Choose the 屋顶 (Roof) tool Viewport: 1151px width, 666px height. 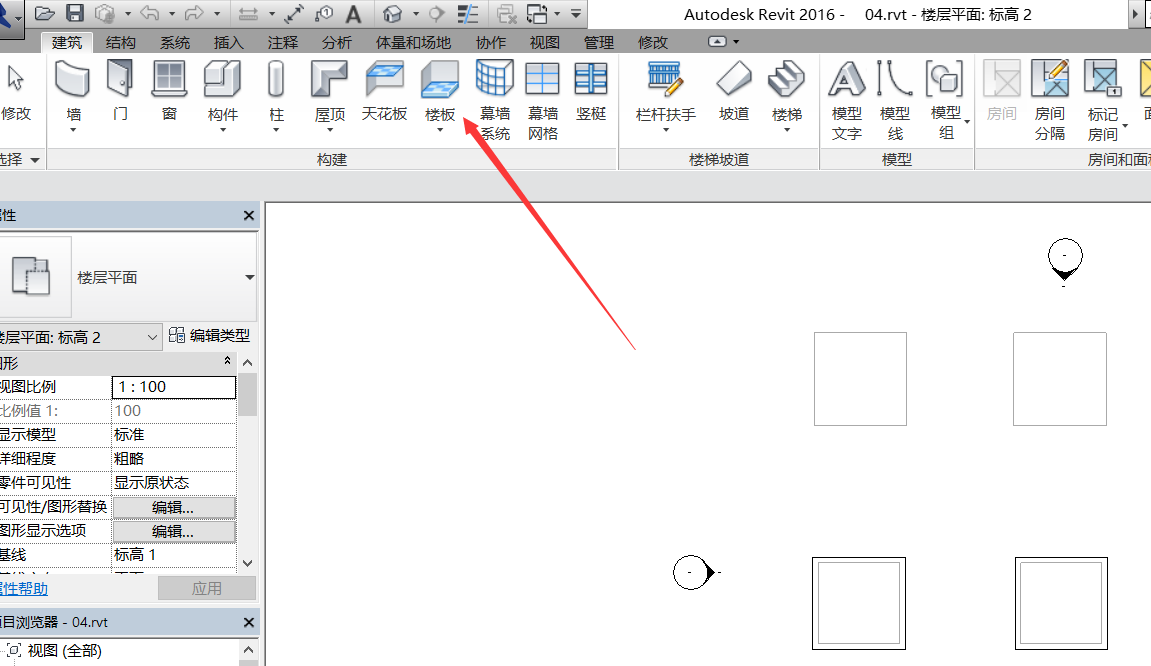(329, 80)
